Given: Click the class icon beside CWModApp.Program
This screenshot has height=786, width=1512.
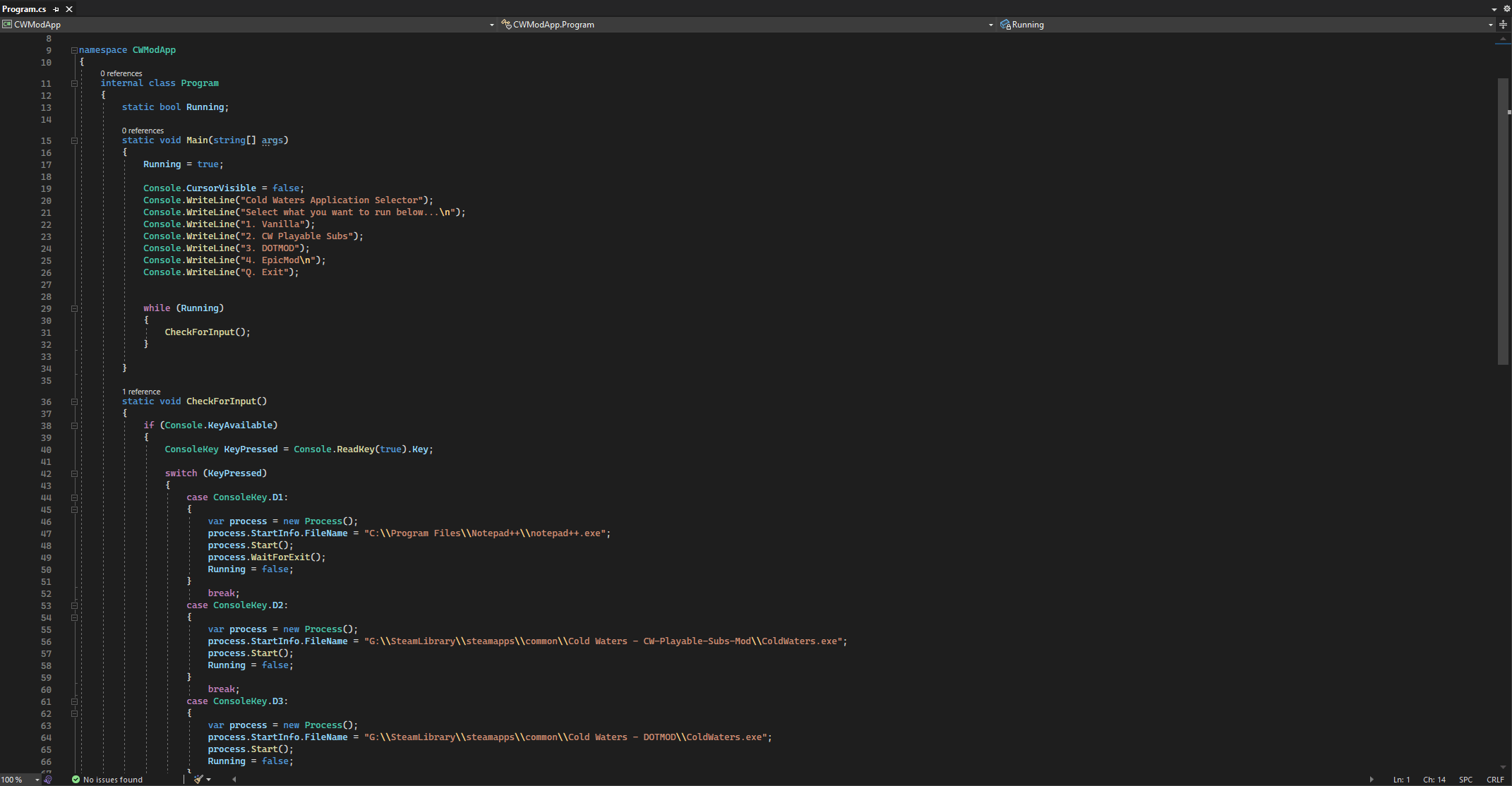Looking at the screenshot, I should pyautogui.click(x=506, y=25).
